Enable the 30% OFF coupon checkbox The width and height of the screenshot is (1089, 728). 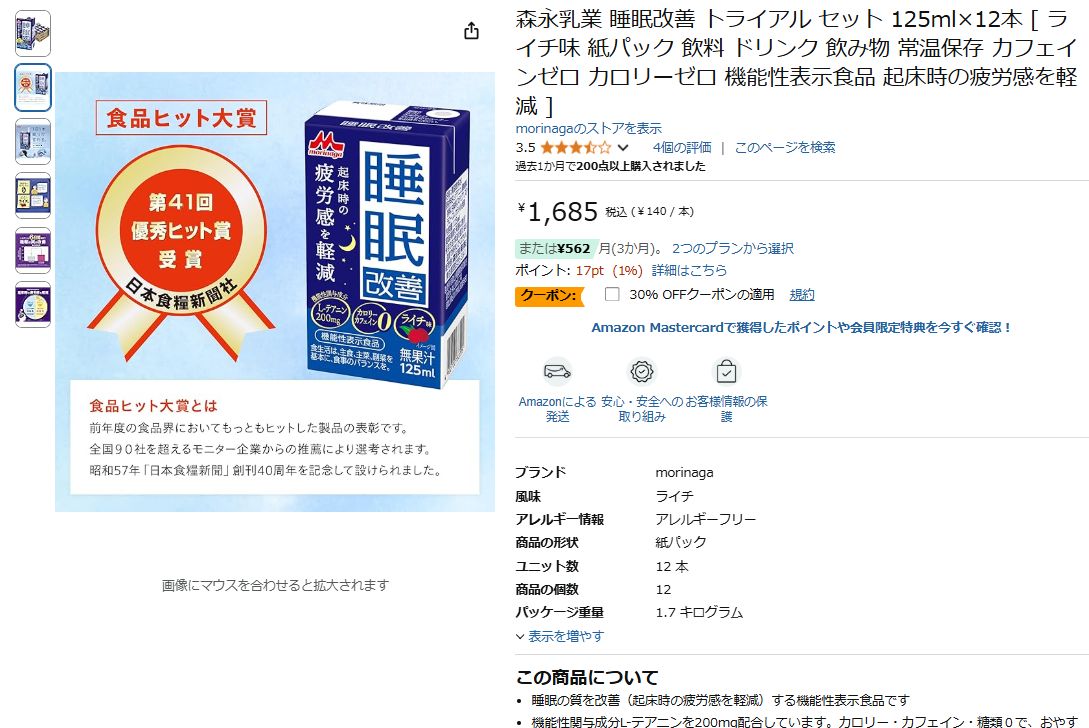612,295
